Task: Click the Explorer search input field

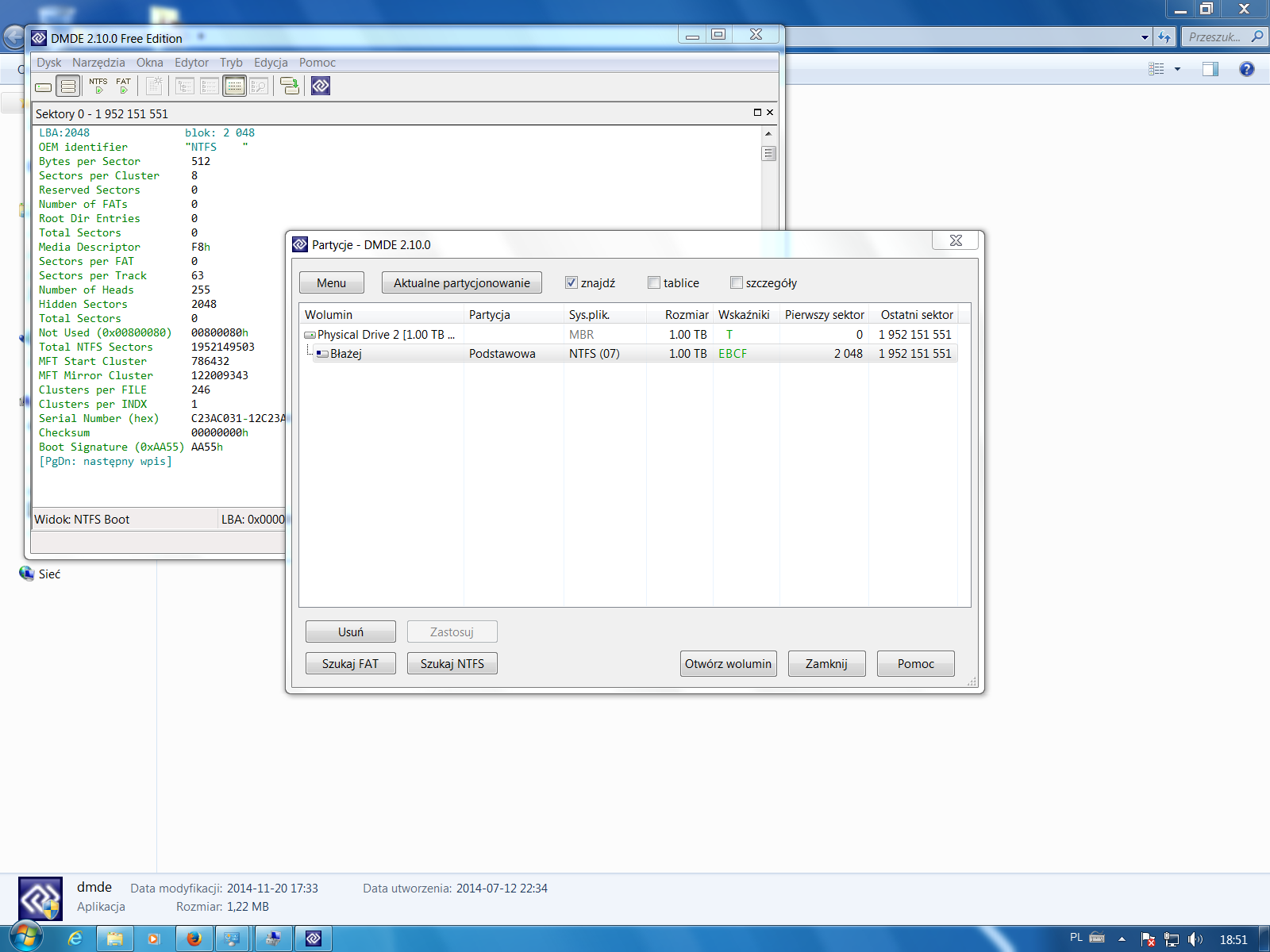Action: (x=1224, y=36)
